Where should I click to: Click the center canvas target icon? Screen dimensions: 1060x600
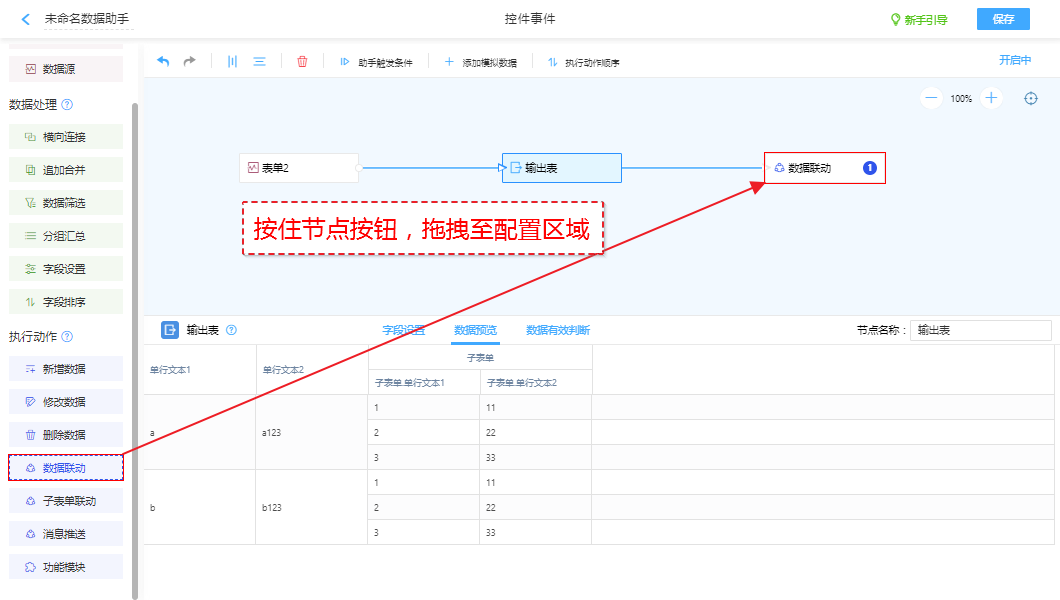point(1031,98)
